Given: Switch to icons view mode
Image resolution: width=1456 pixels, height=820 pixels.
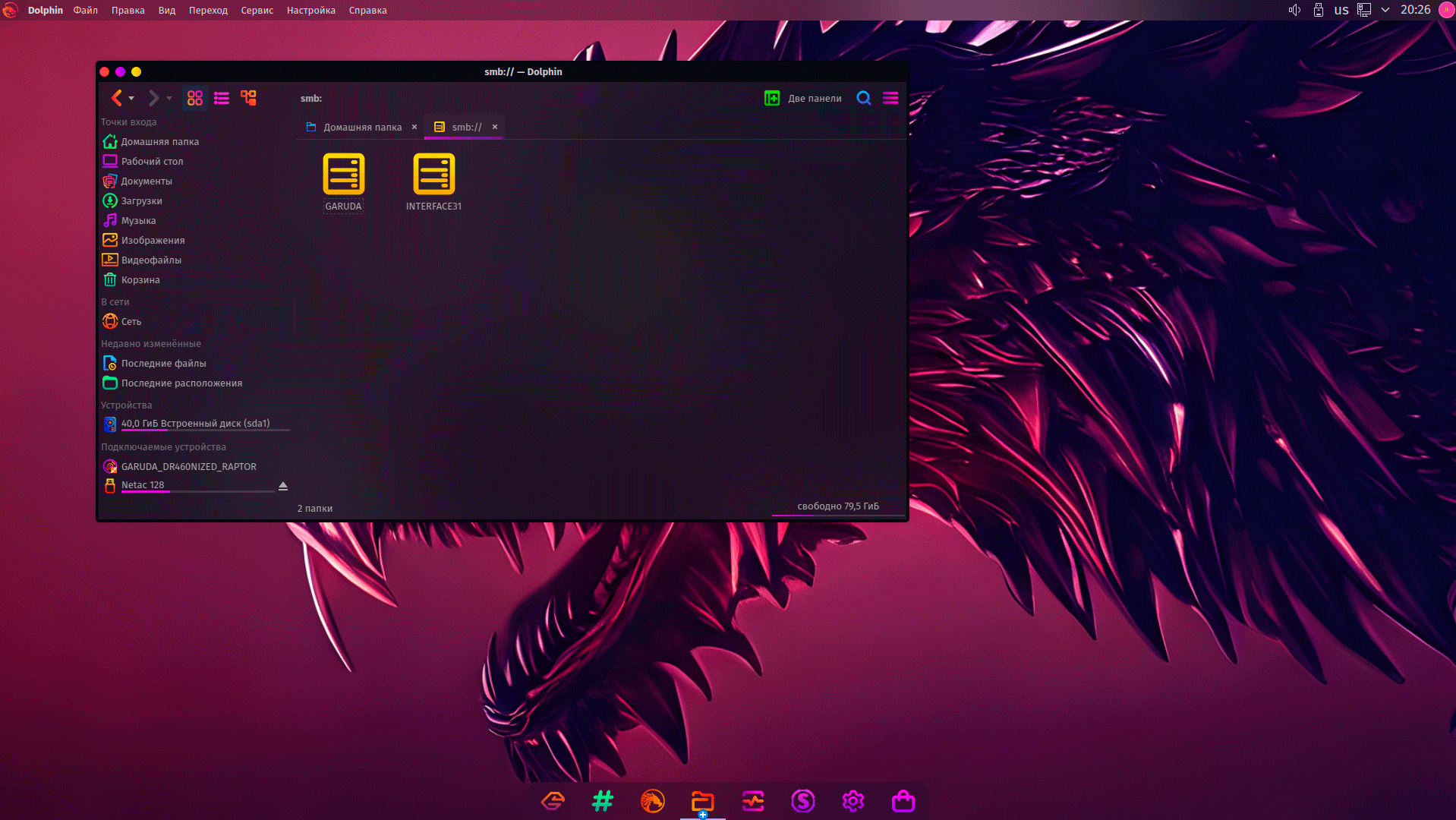Looking at the screenshot, I should click(195, 98).
